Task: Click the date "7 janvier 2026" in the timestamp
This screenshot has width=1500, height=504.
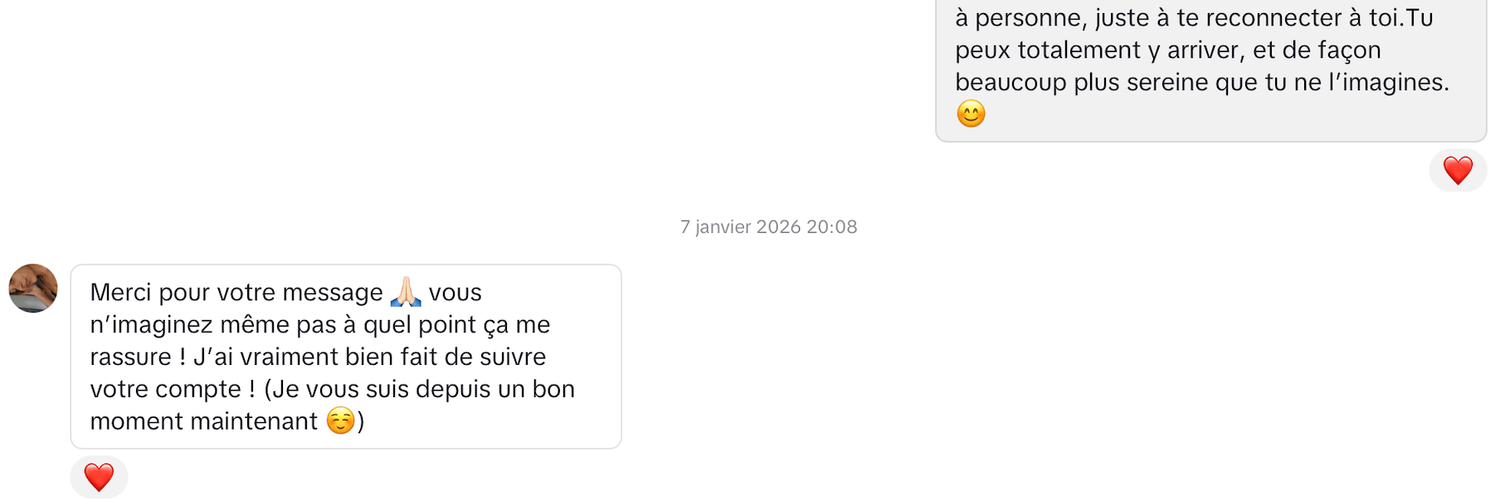Action: pyautogui.click(x=740, y=227)
